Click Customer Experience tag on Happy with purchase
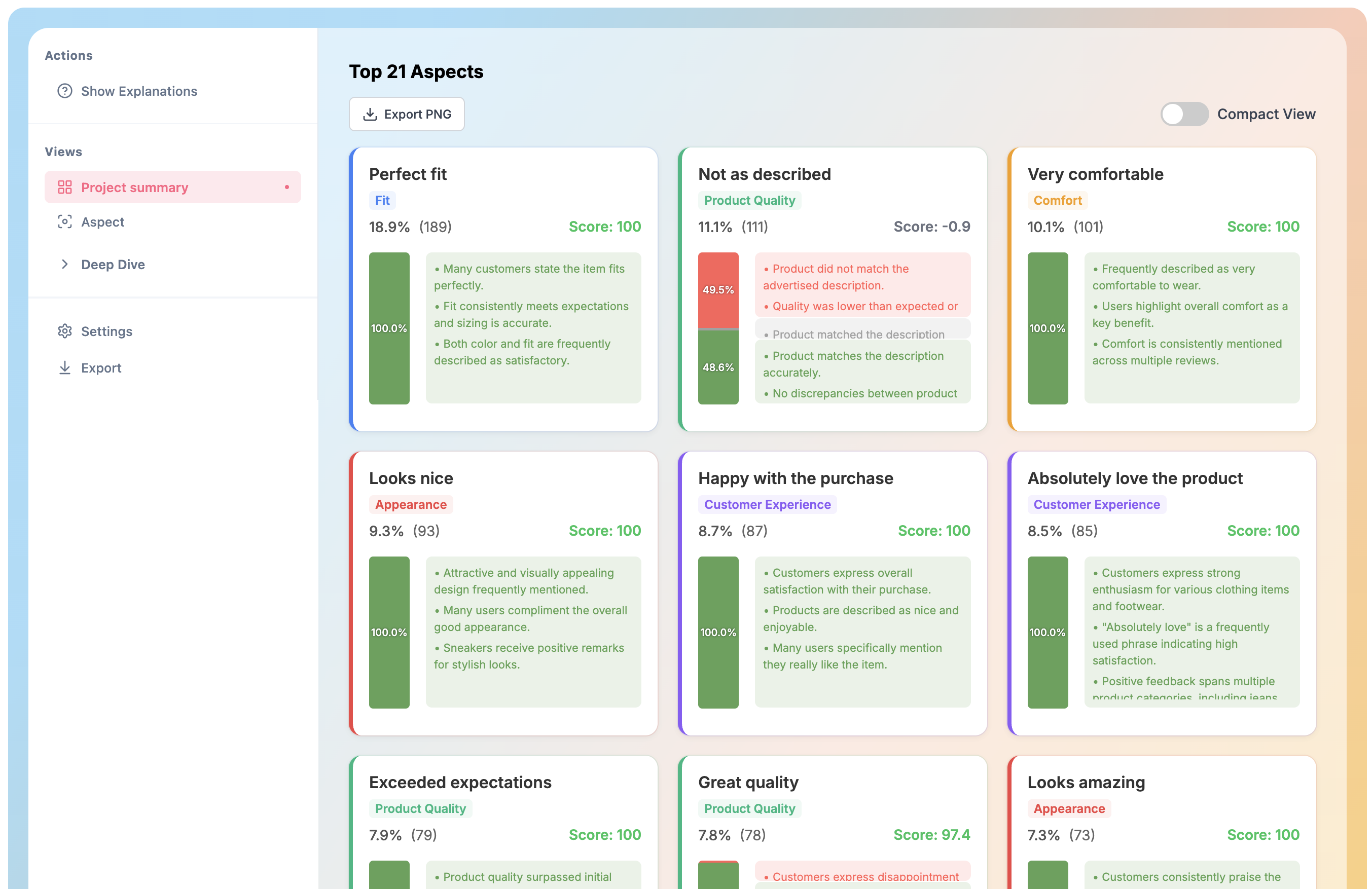1372x889 pixels. [x=767, y=505]
